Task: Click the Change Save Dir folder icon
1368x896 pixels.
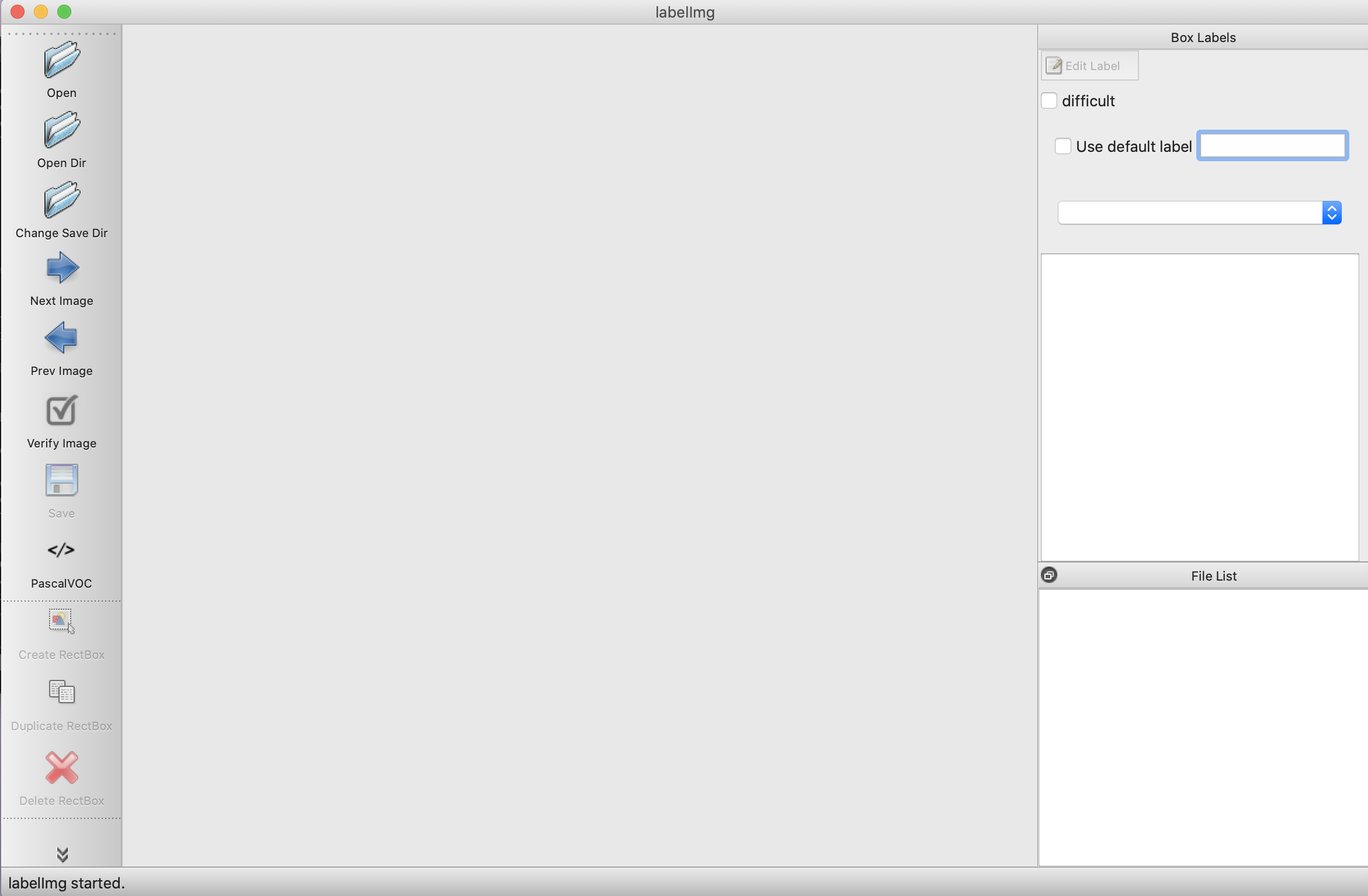Action: [61, 200]
